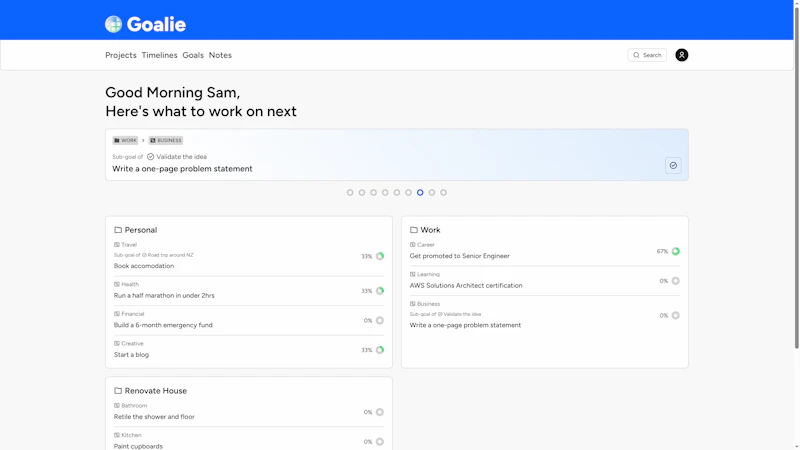Open Get promoted to Senior Engineer goal
The image size is (800, 450).
(x=460, y=256)
